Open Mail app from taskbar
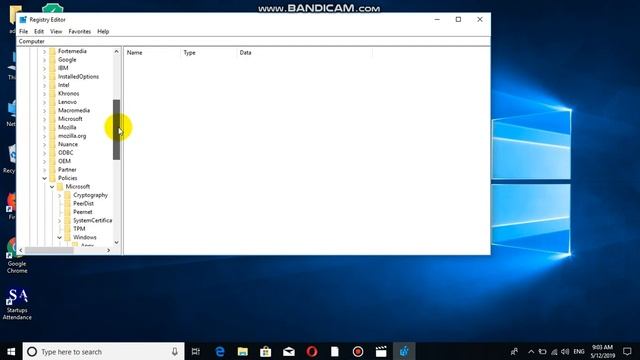 [289, 351]
